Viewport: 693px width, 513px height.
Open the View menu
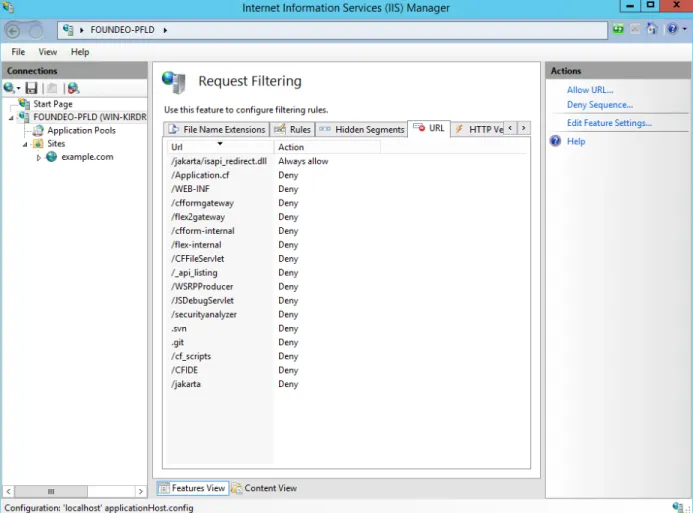click(47, 52)
